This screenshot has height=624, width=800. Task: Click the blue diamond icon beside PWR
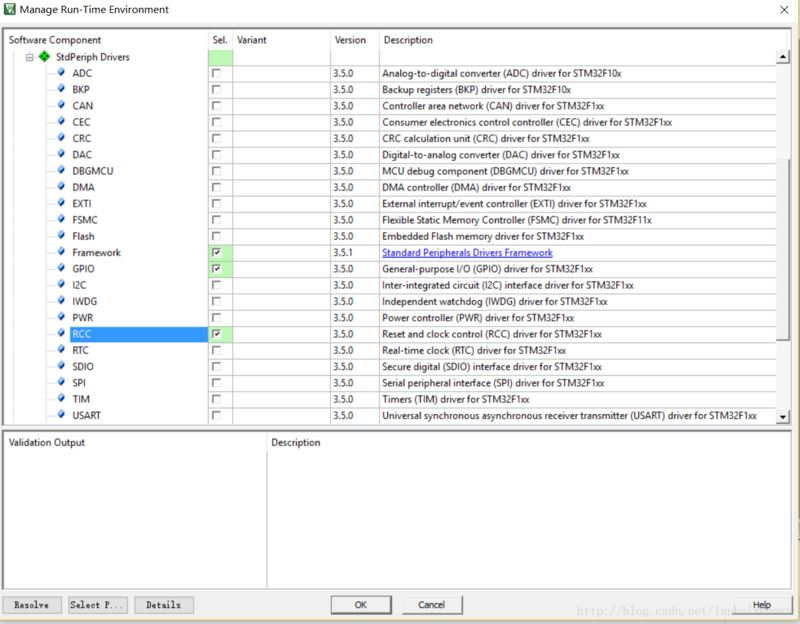[x=61, y=317]
